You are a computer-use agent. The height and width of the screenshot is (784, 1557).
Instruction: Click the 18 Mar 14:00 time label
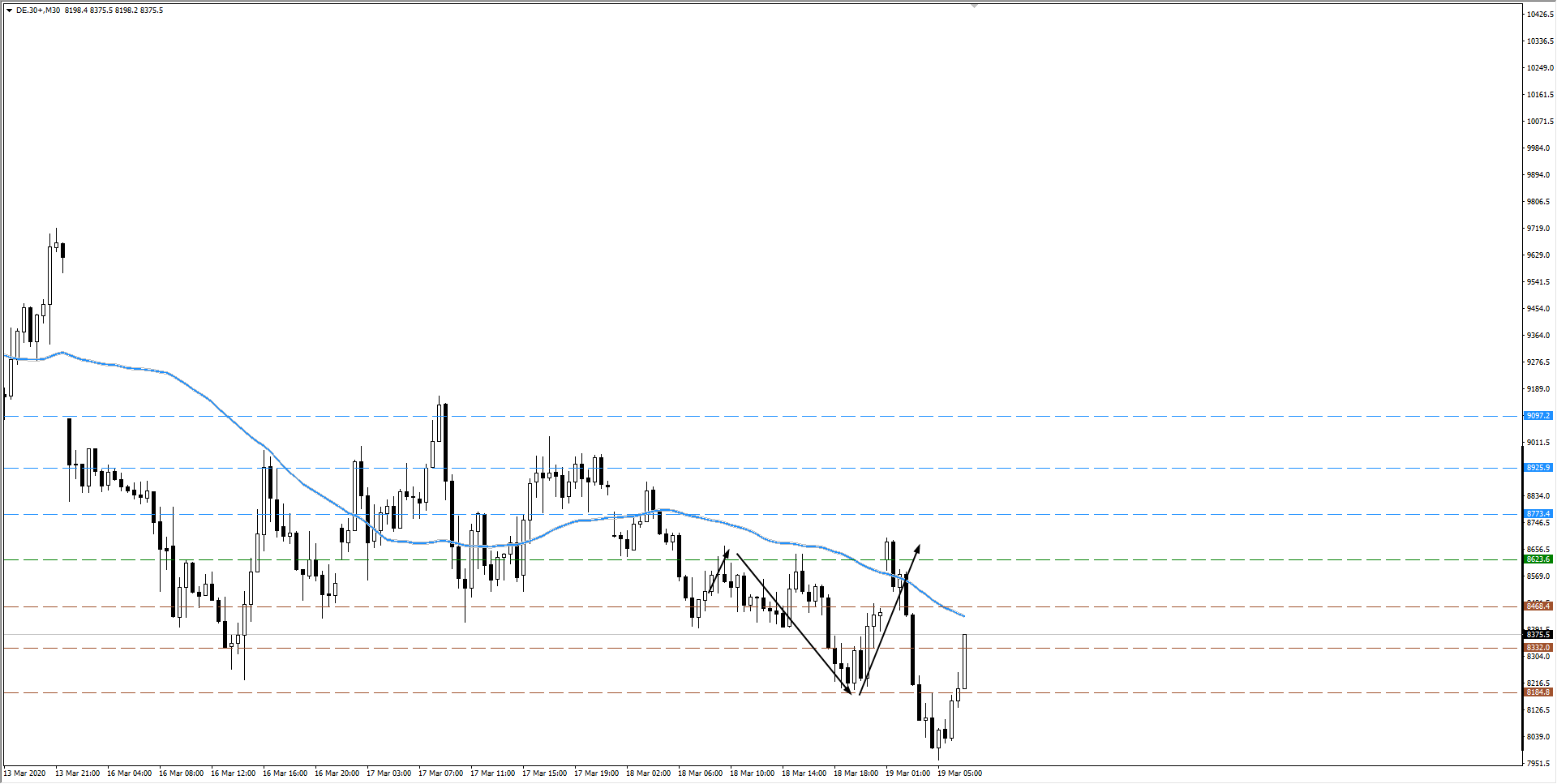coord(804,773)
